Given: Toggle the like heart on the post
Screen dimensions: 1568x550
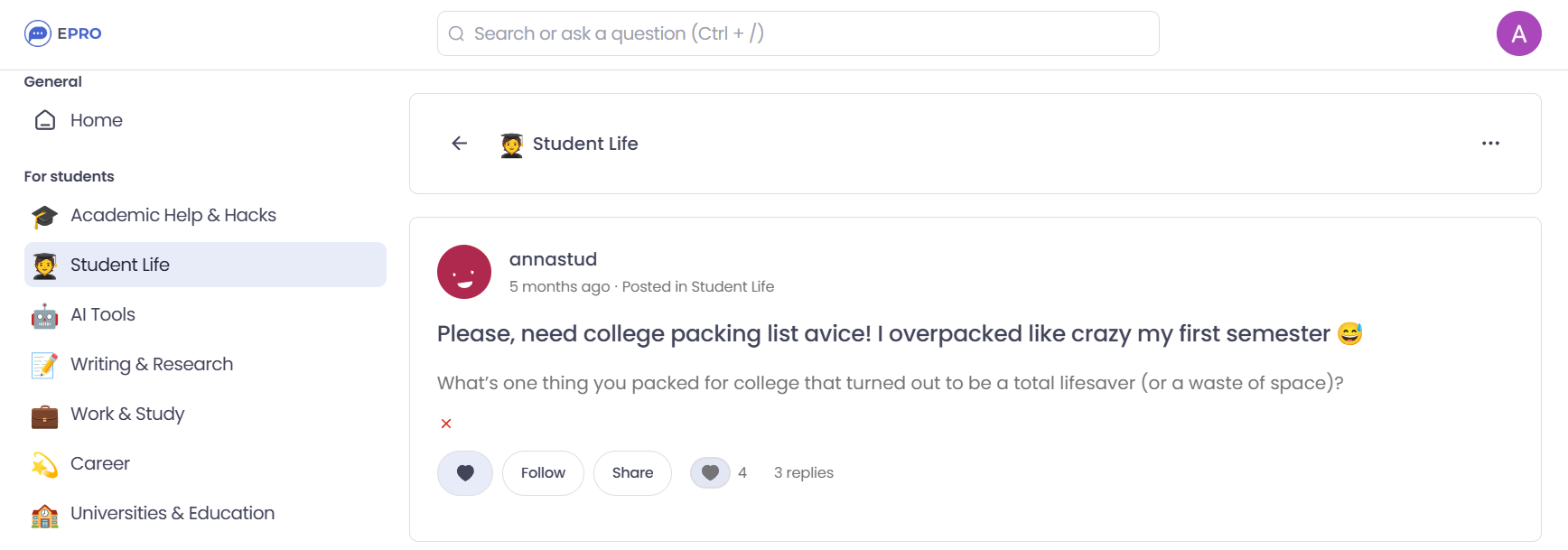Looking at the screenshot, I should 464,472.
